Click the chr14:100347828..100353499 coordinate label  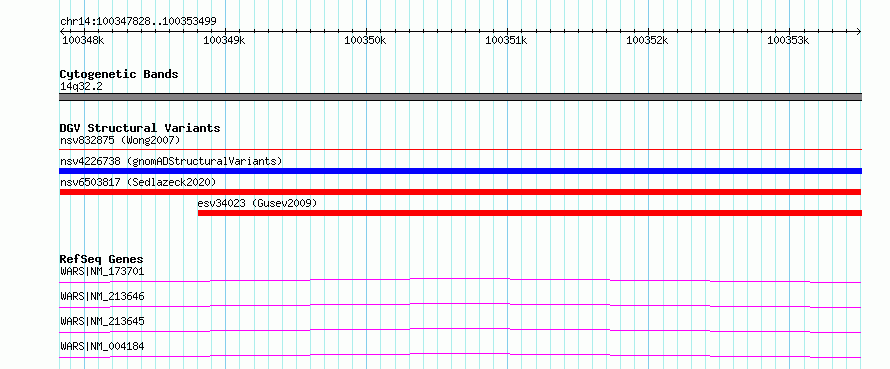[138, 22]
